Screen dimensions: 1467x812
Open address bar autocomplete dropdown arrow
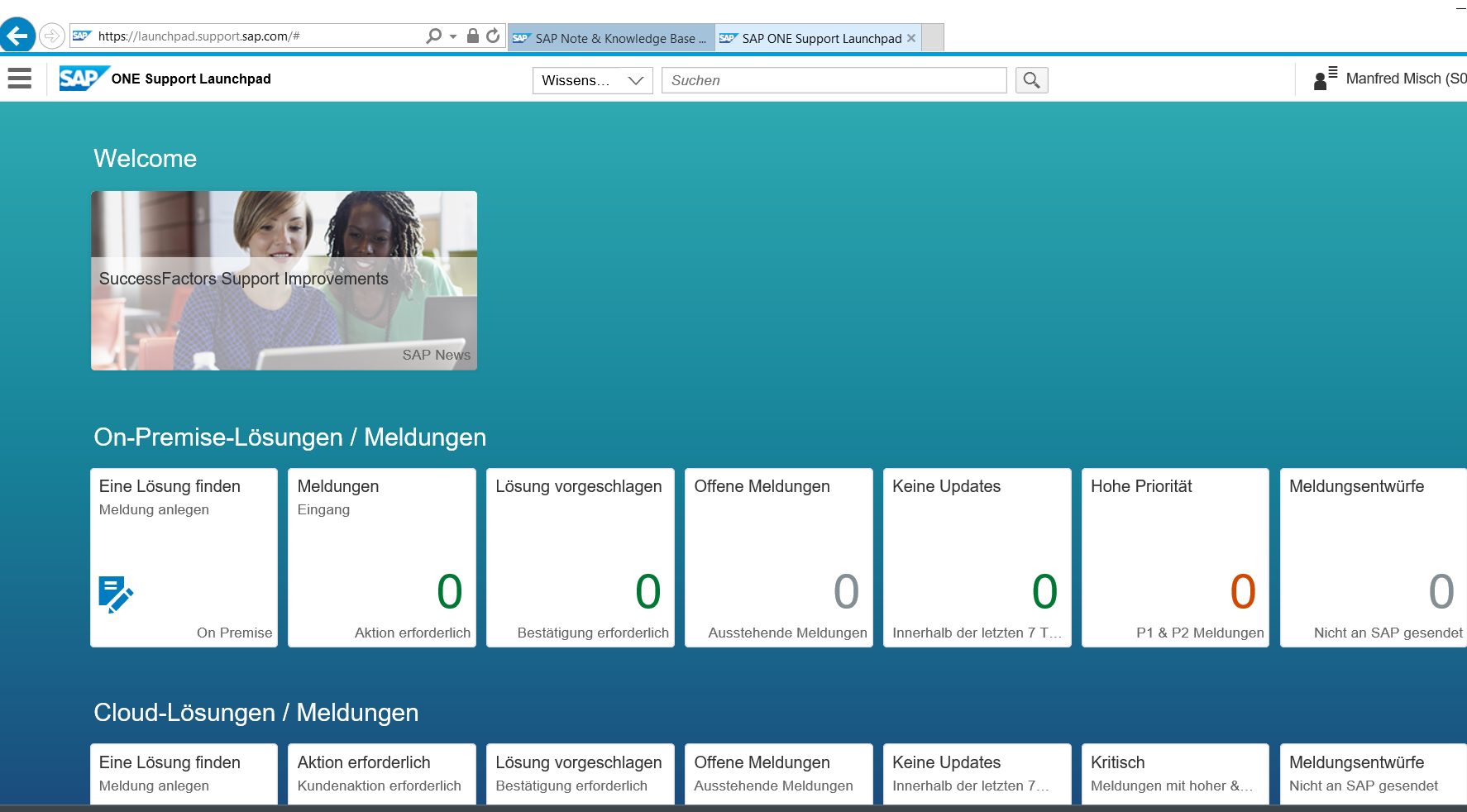(453, 36)
